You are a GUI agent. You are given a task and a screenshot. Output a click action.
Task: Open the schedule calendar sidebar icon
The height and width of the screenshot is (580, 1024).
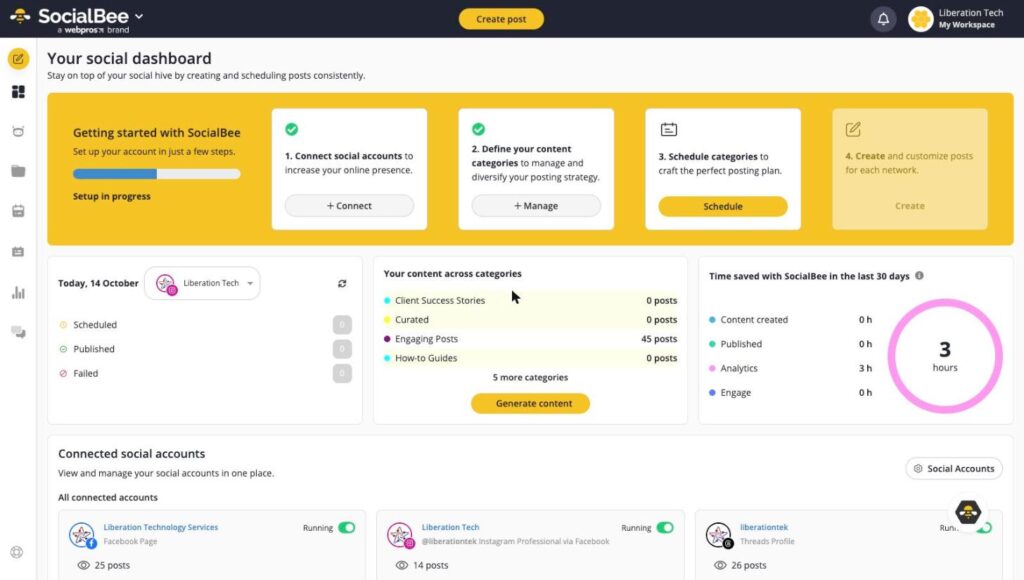(x=18, y=211)
